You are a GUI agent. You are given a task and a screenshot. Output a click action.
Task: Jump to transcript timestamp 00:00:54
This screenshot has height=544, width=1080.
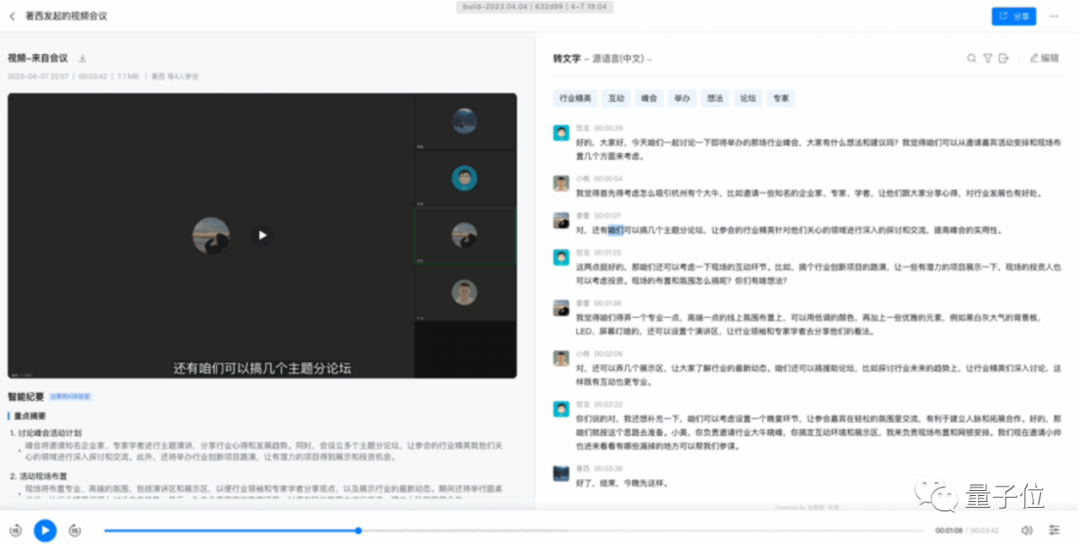[608, 179]
